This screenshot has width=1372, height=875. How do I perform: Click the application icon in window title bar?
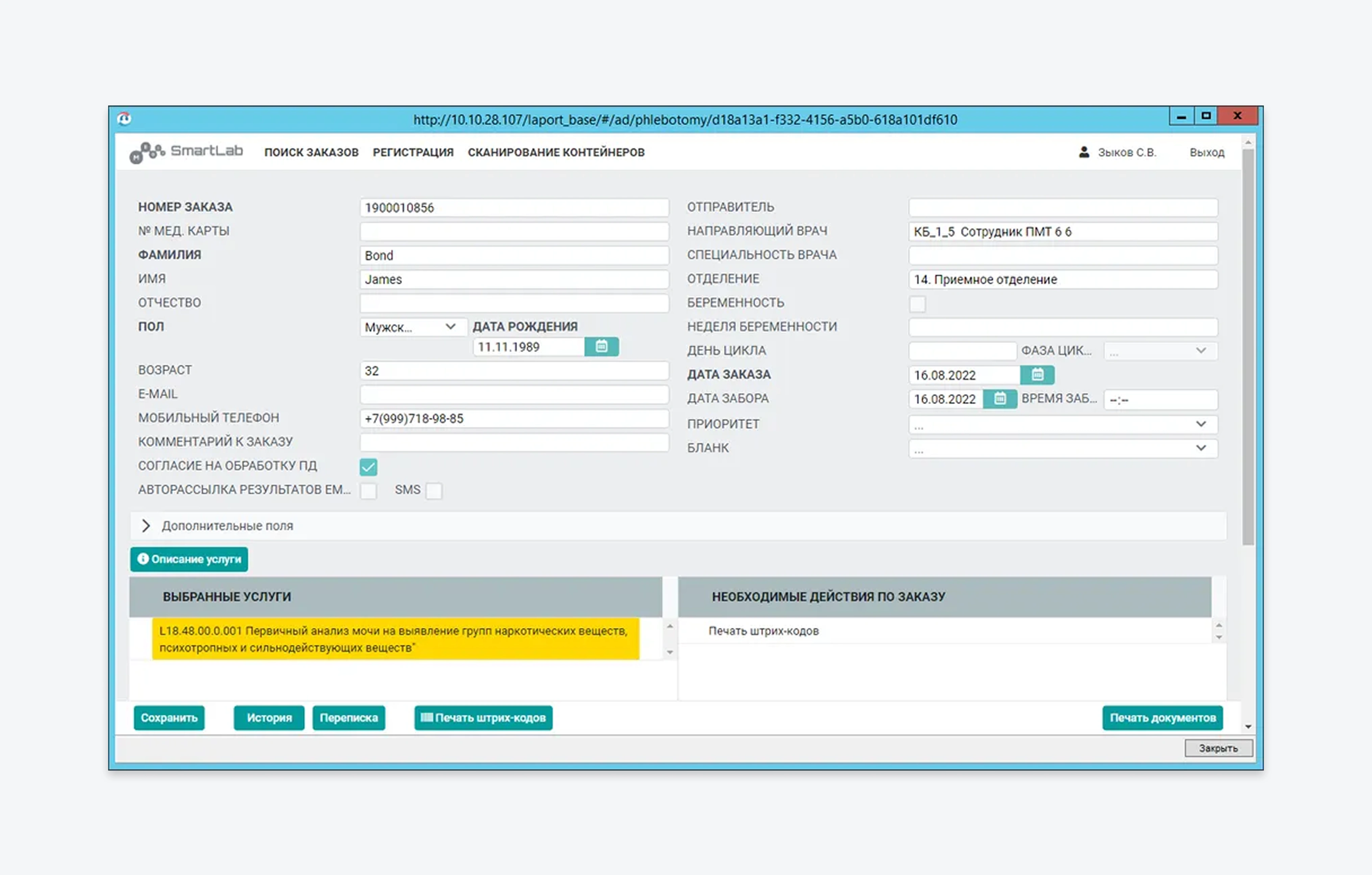click(x=124, y=119)
